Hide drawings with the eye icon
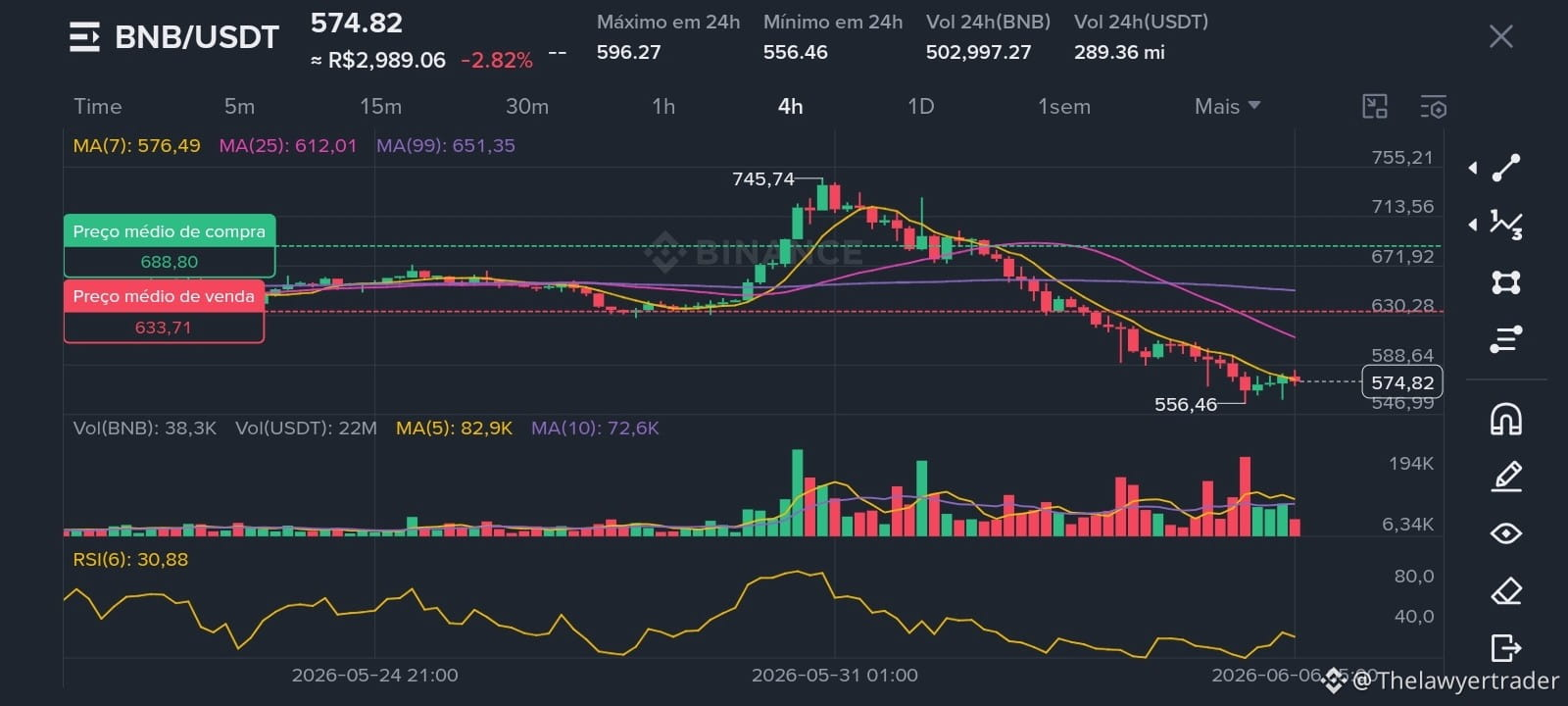 [x=1506, y=533]
